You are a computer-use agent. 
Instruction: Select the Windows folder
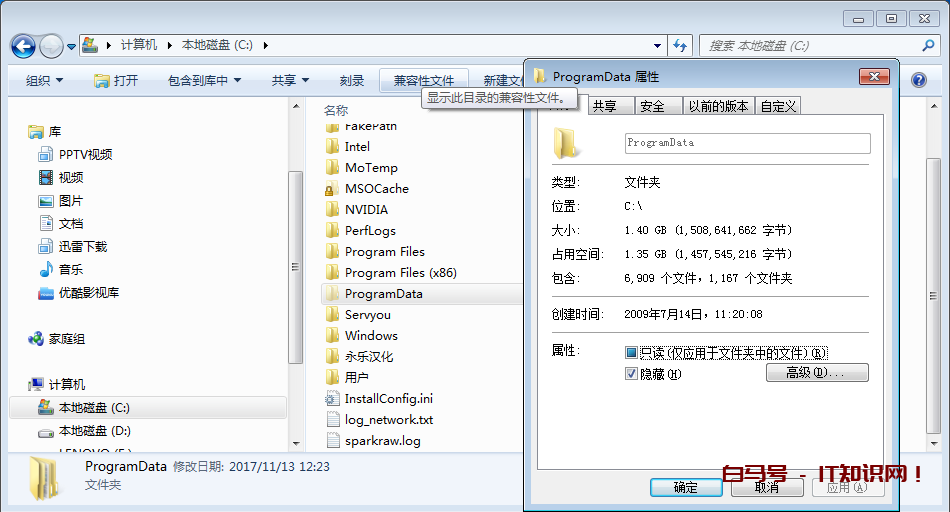(x=371, y=336)
